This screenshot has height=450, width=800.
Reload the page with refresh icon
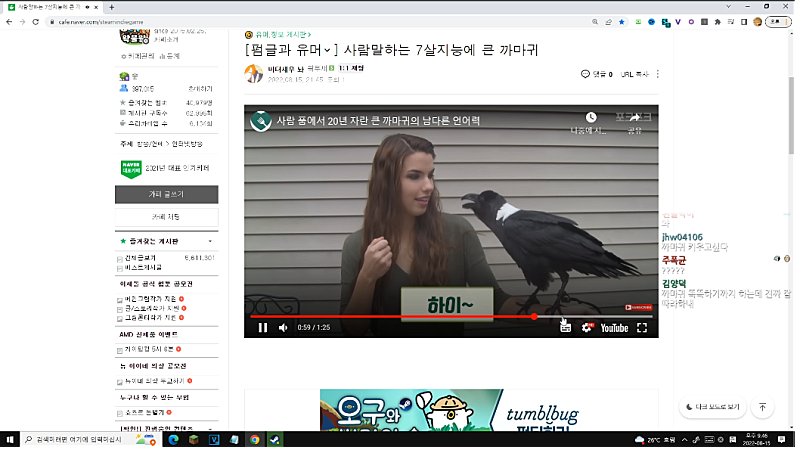pyautogui.click(x=36, y=22)
